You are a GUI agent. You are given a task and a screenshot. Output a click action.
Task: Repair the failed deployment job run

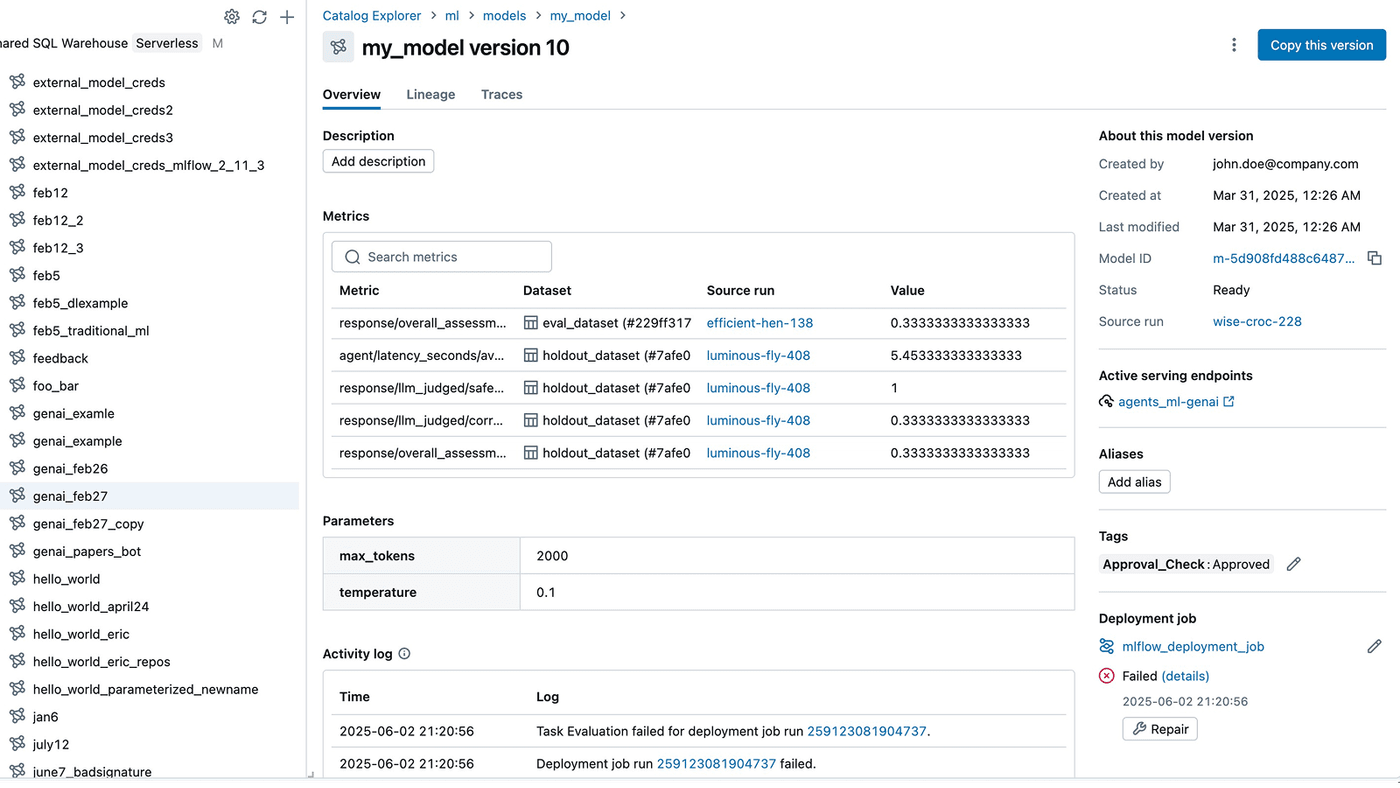(x=1159, y=729)
